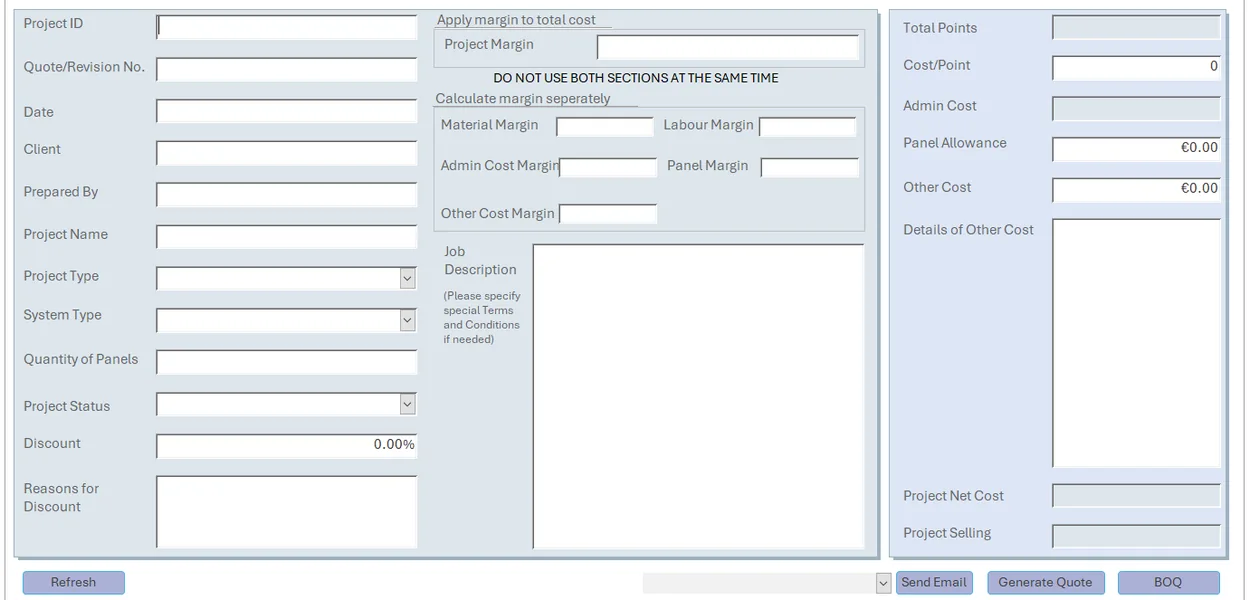Click the Send Email button
This screenshot has height=600, width=1250.
coord(934,583)
